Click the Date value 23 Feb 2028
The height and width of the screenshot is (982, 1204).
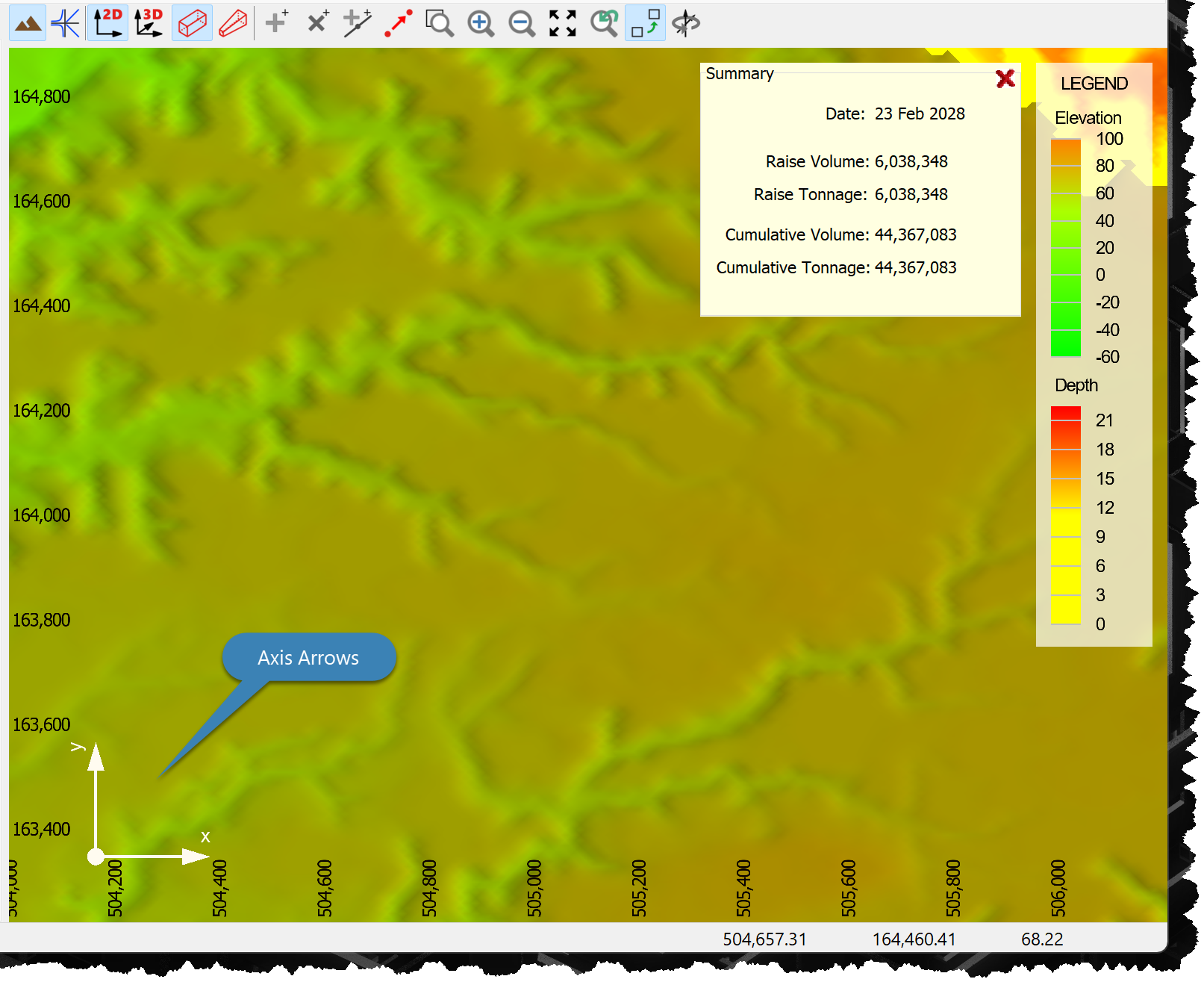pos(920,114)
